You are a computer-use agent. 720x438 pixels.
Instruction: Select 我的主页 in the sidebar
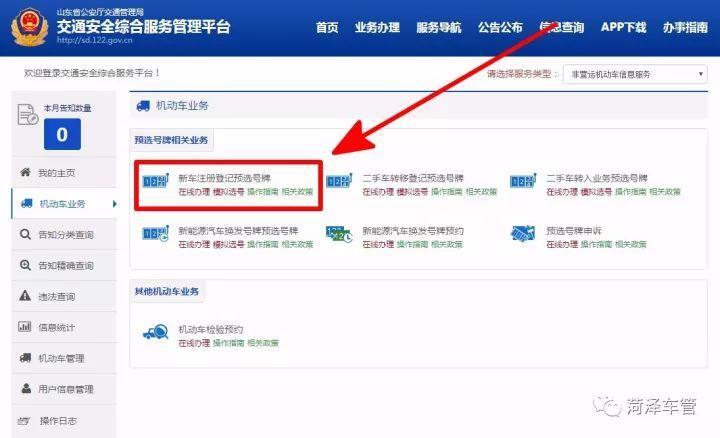point(57,173)
